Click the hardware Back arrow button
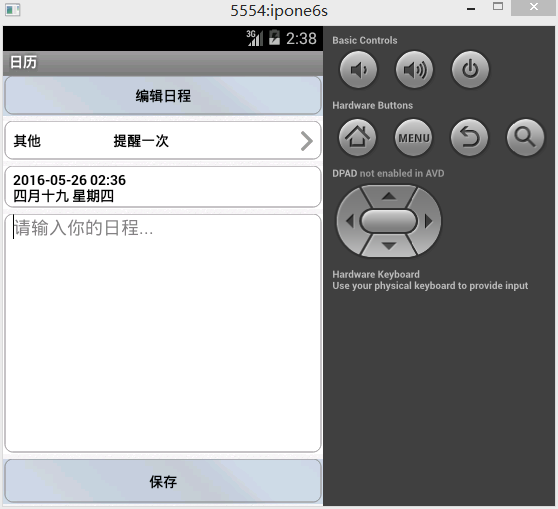Viewport: 558px width, 509px height. (469, 137)
